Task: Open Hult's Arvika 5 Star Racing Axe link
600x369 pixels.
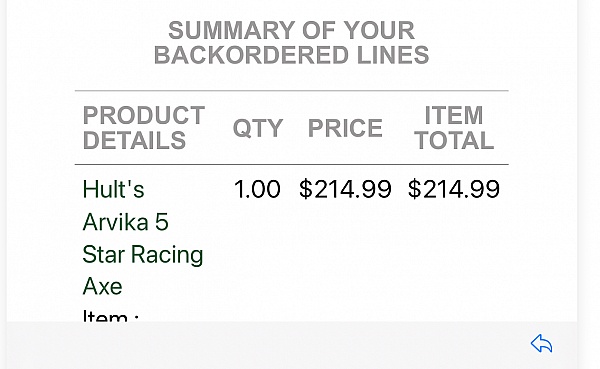Action: [x=143, y=238]
